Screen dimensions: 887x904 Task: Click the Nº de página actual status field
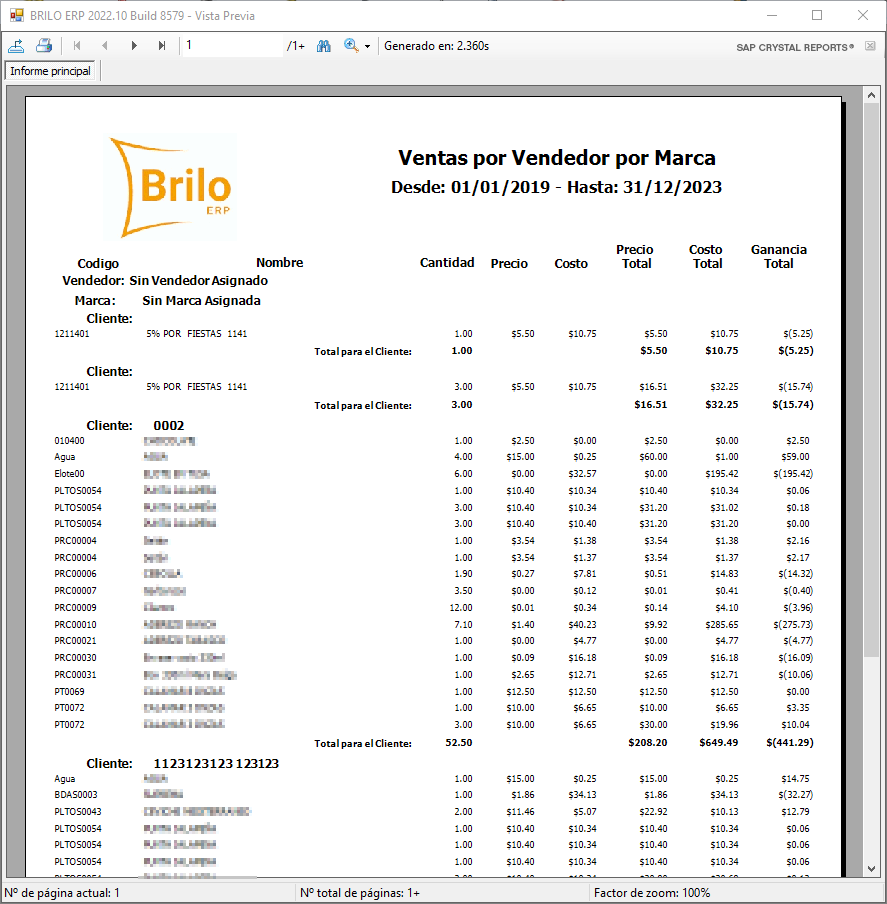[x=62, y=890]
